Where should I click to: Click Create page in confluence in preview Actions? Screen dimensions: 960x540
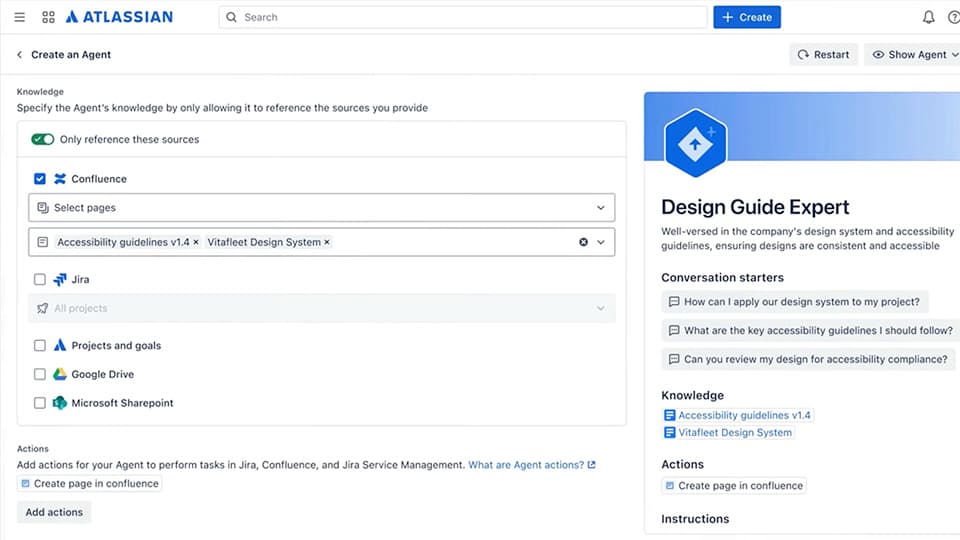733,486
